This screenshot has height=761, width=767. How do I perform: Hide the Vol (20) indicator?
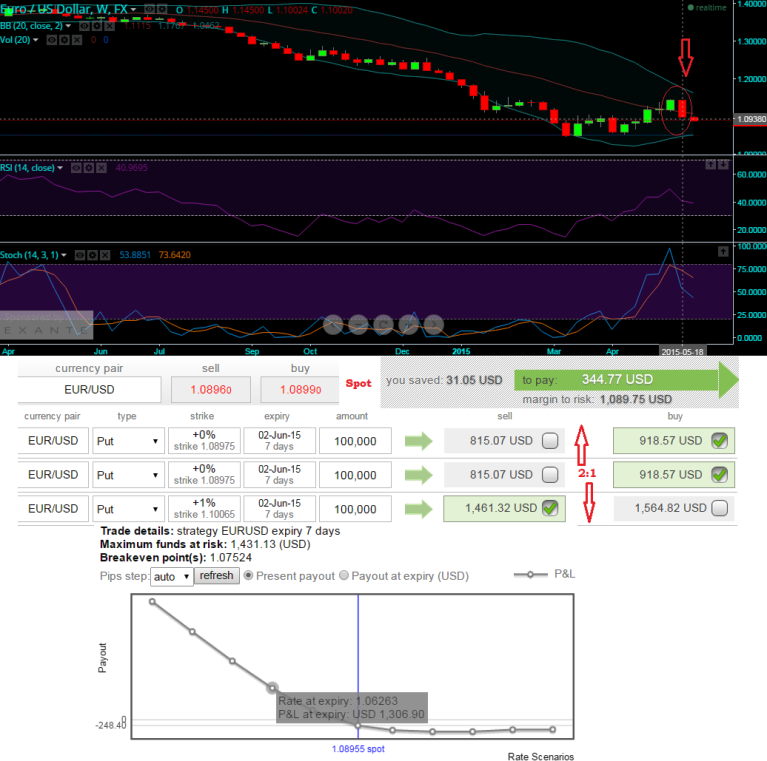click(x=51, y=40)
